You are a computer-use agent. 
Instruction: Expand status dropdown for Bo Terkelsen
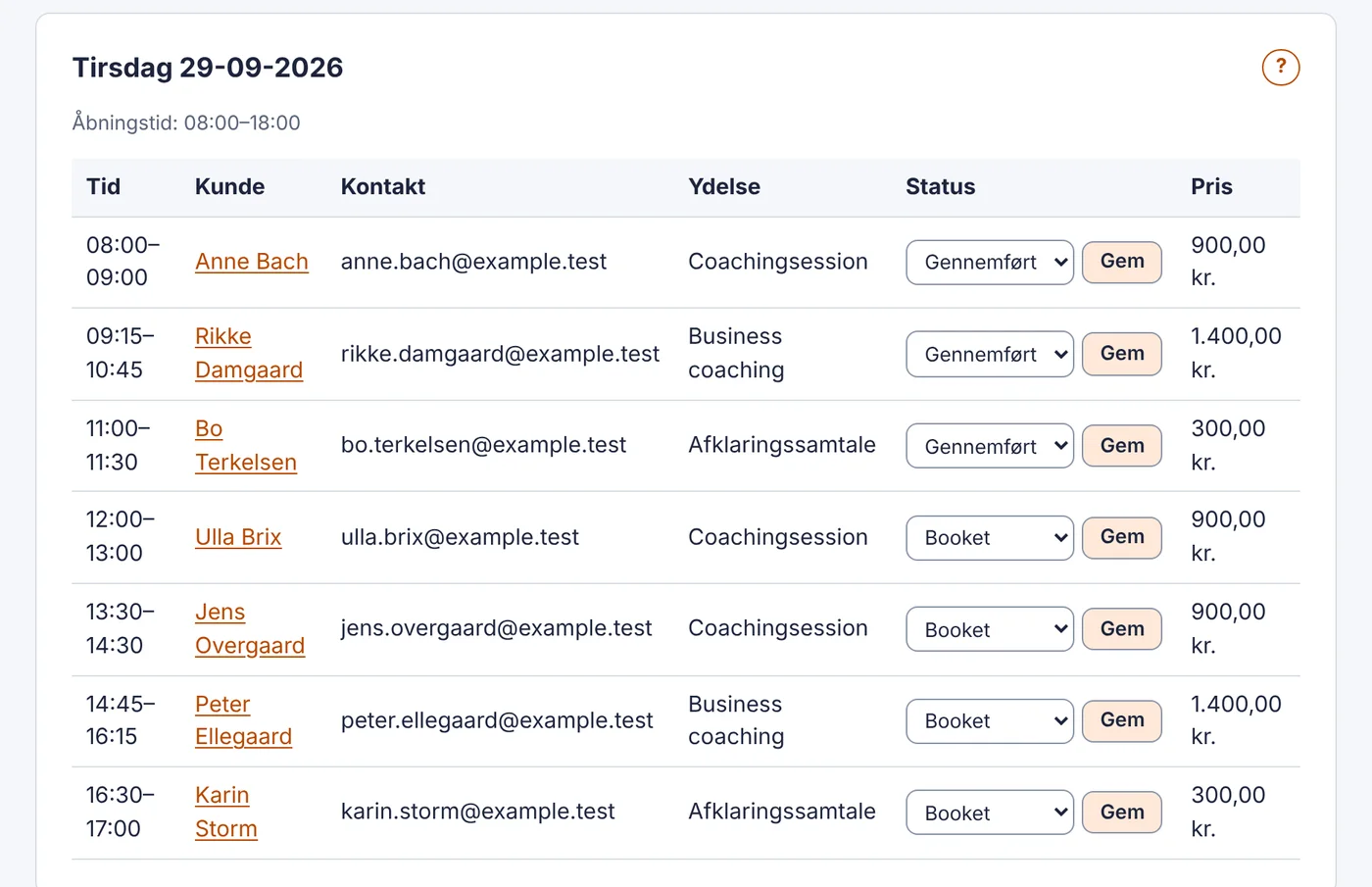point(990,446)
